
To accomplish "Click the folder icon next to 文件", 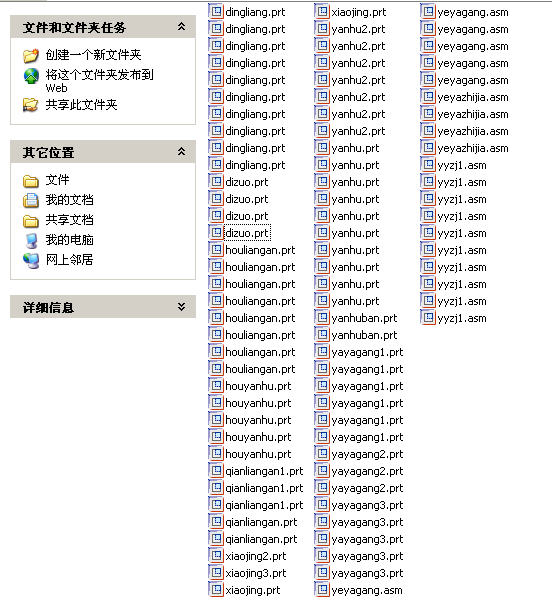I will 31,180.
